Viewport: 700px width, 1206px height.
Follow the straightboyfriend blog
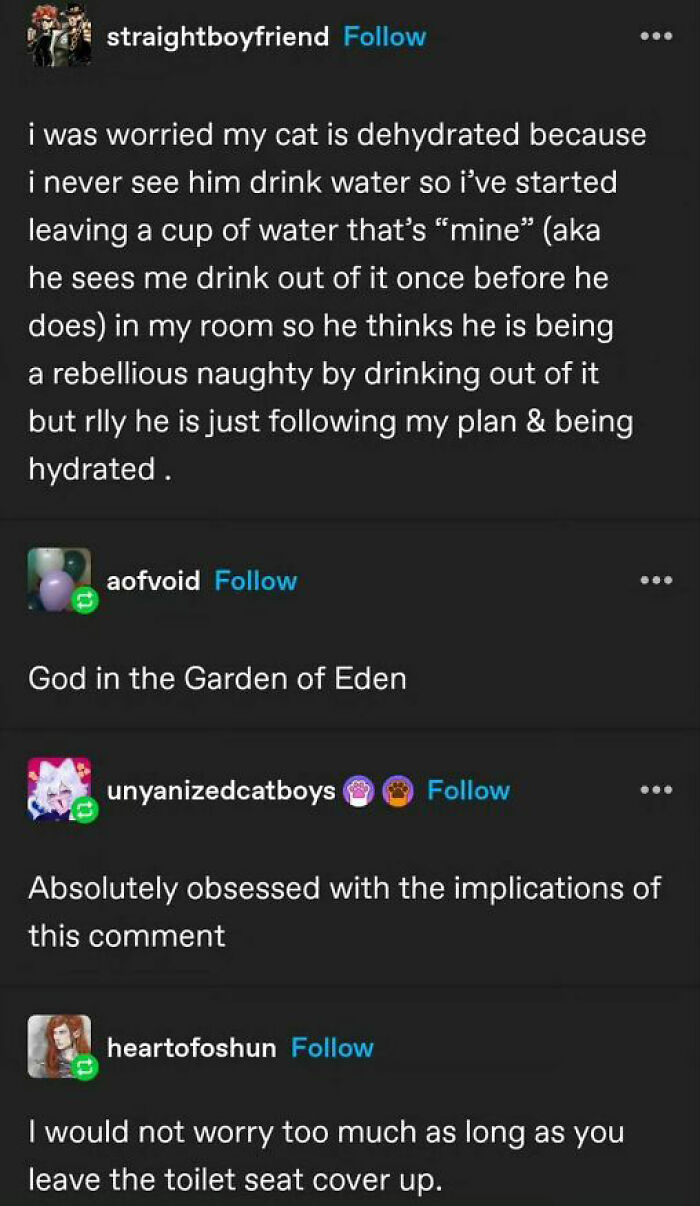click(384, 37)
